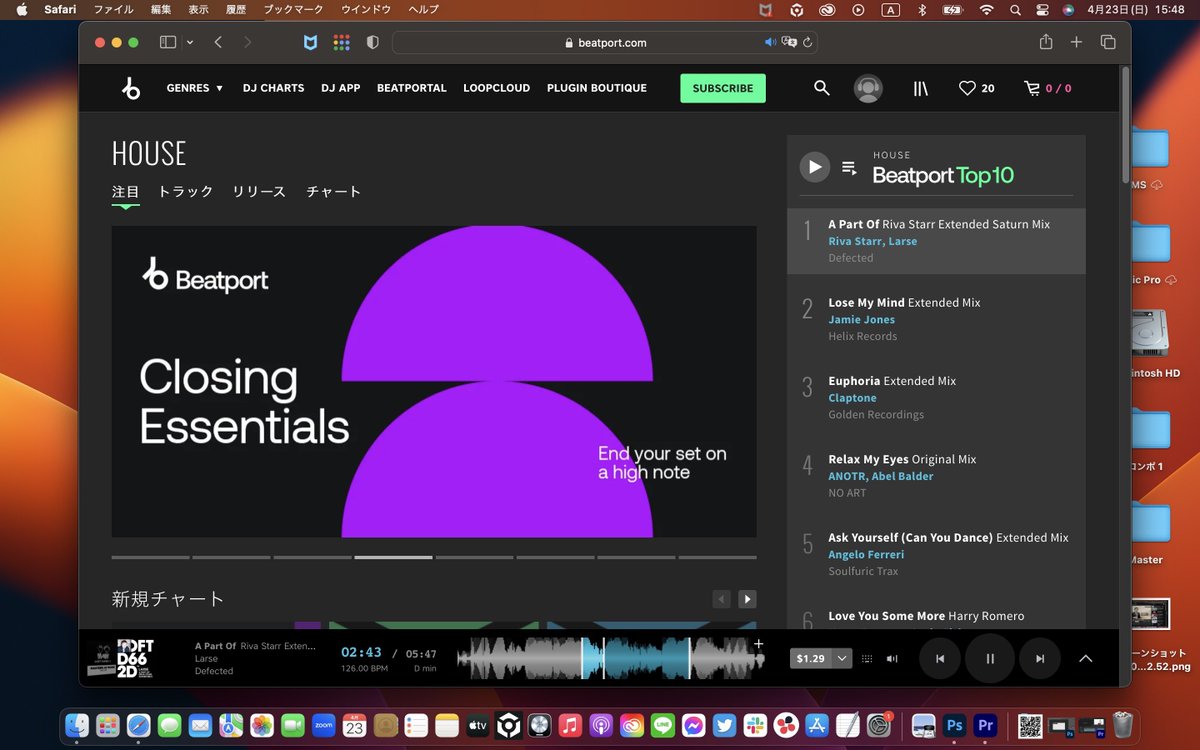Open DJ CHARTS in the navigation
Image resolution: width=1200 pixels, height=750 pixels.
pyautogui.click(x=273, y=88)
